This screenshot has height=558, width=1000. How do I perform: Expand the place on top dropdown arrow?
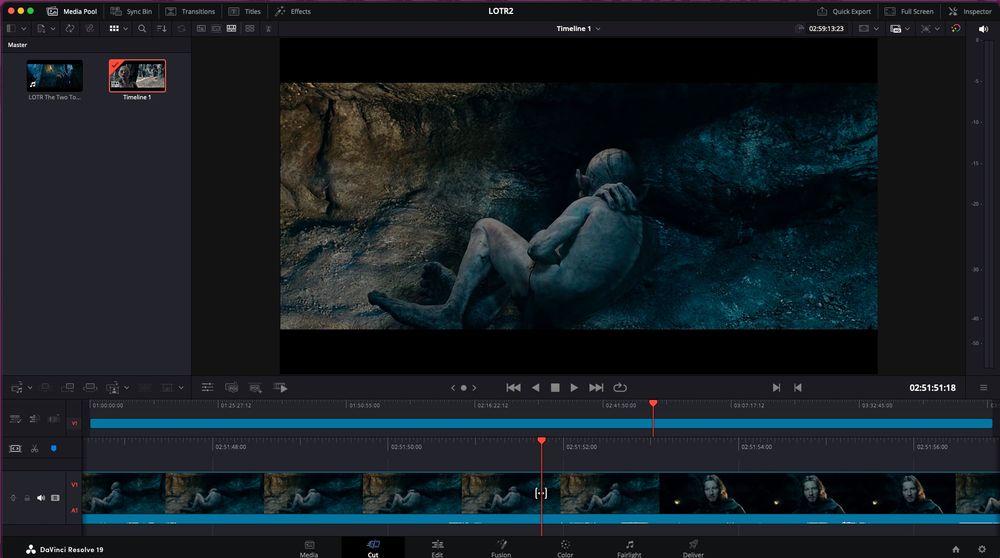click(x=126, y=388)
